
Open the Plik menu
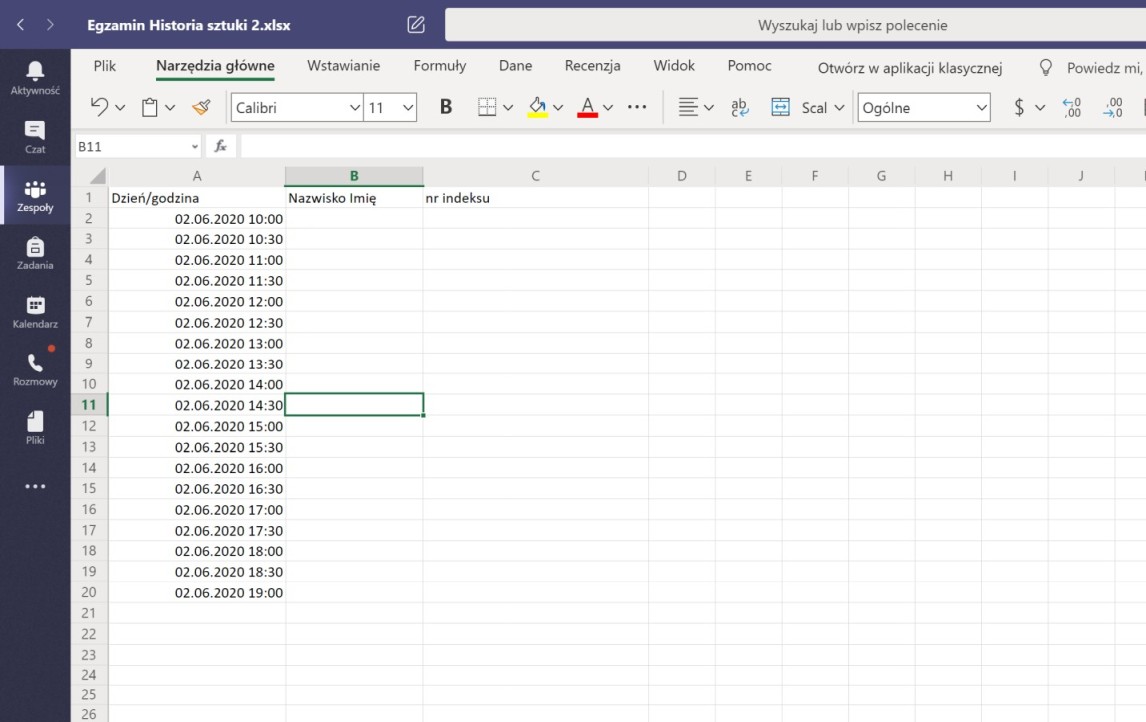[x=105, y=66]
